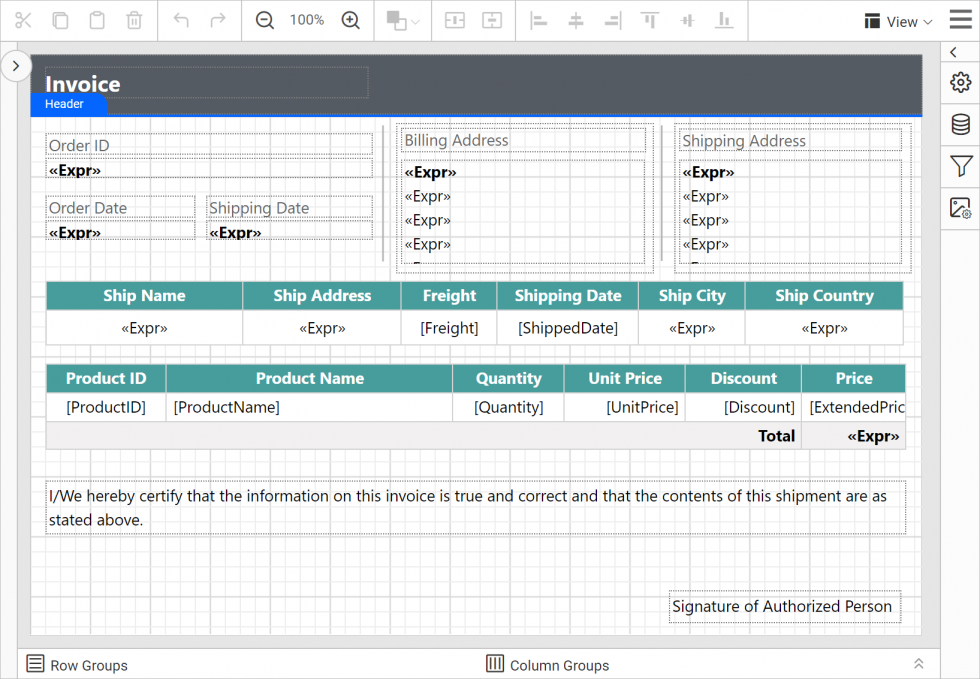The width and height of the screenshot is (980, 679).
Task: Align selected items to the right
Action: tap(612, 21)
